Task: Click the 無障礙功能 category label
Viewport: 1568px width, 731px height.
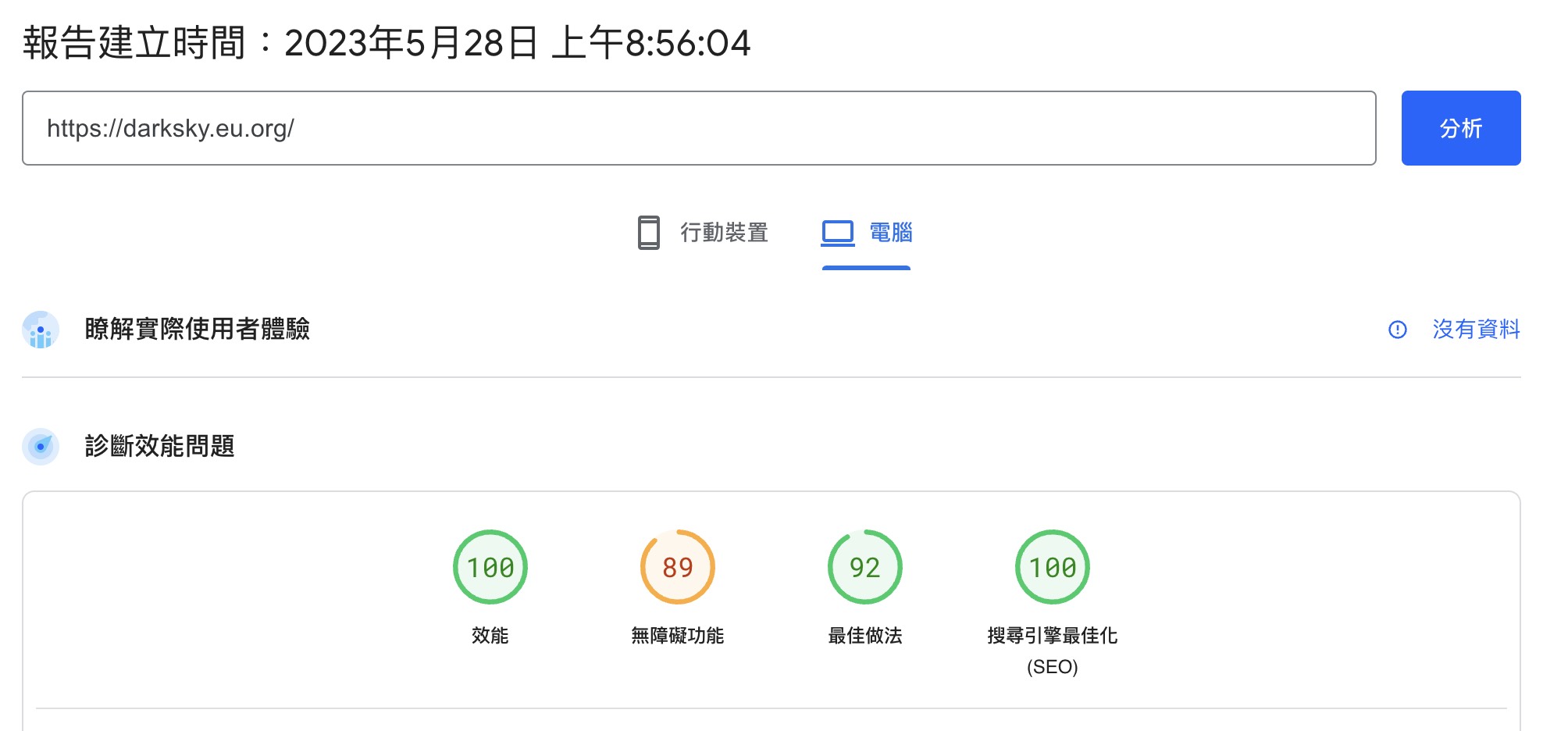Action: pyautogui.click(x=677, y=636)
